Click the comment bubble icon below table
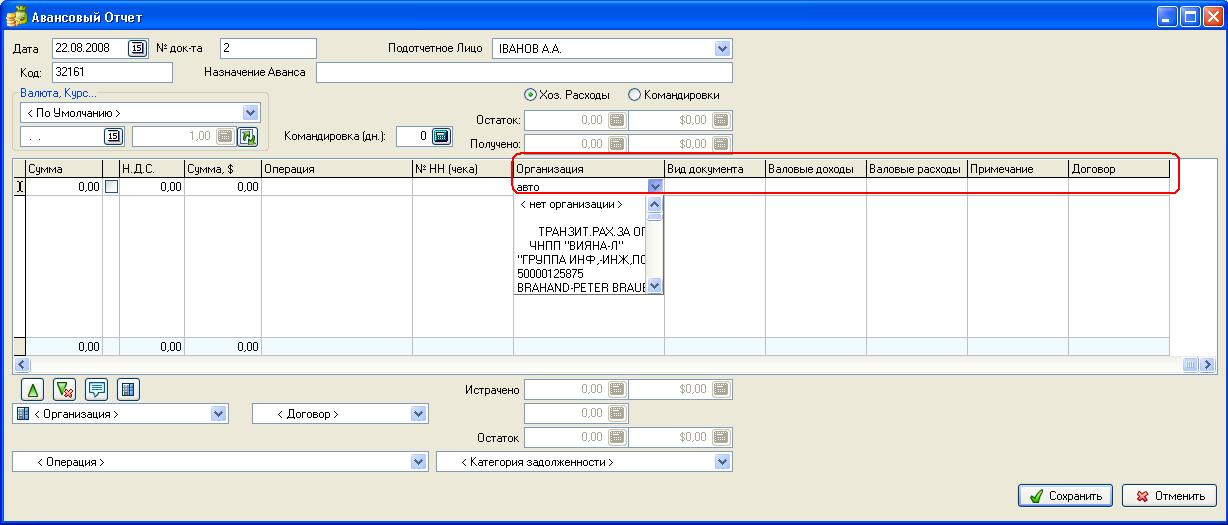 point(96,389)
